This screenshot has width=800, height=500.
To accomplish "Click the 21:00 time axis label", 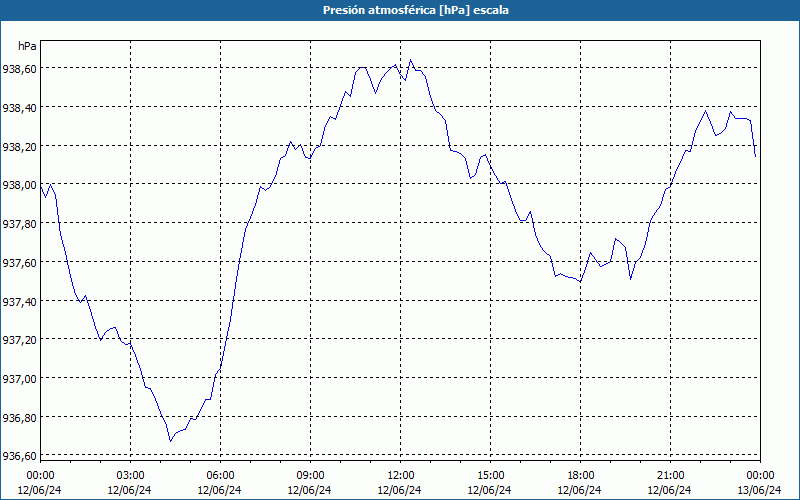I will [x=671, y=475].
